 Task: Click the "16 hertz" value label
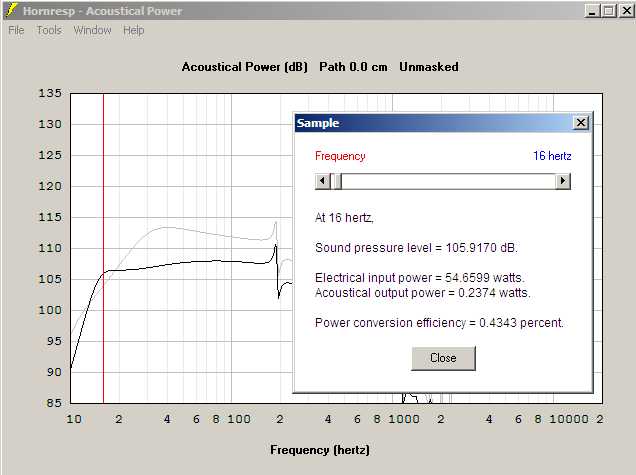pos(552,156)
